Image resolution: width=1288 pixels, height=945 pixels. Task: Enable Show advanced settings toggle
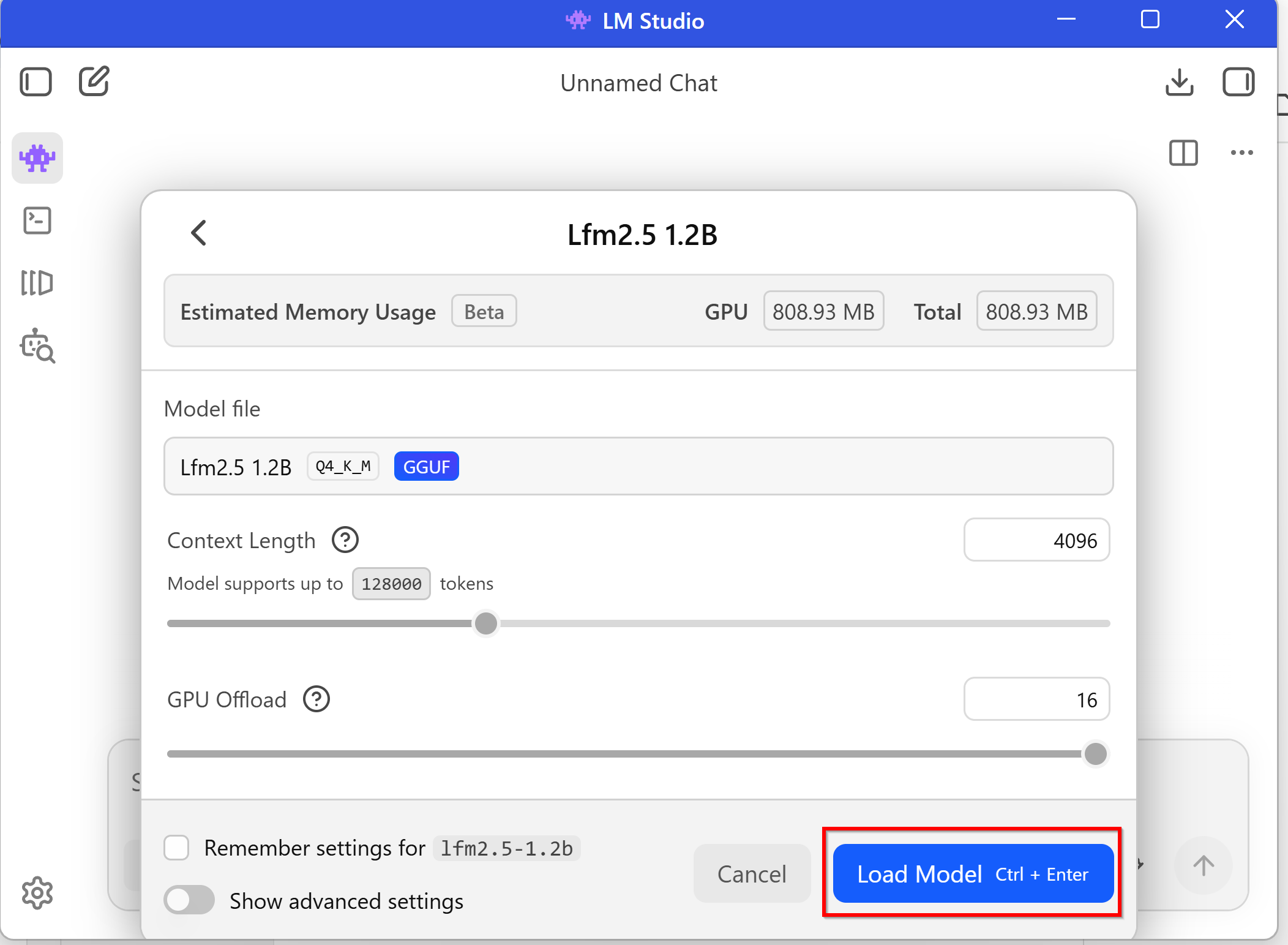(189, 901)
